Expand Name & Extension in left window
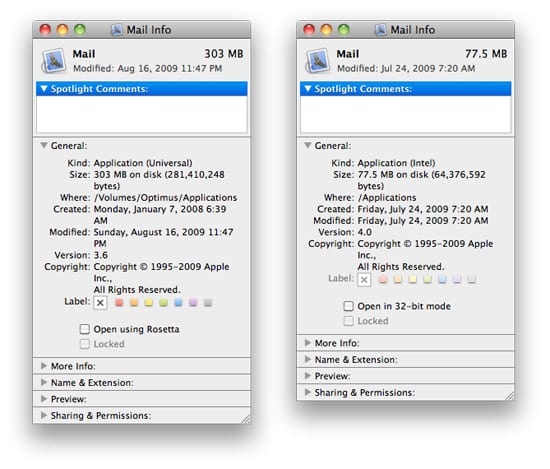The height and width of the screenshot is (469, 550). [x=44, y=382]
